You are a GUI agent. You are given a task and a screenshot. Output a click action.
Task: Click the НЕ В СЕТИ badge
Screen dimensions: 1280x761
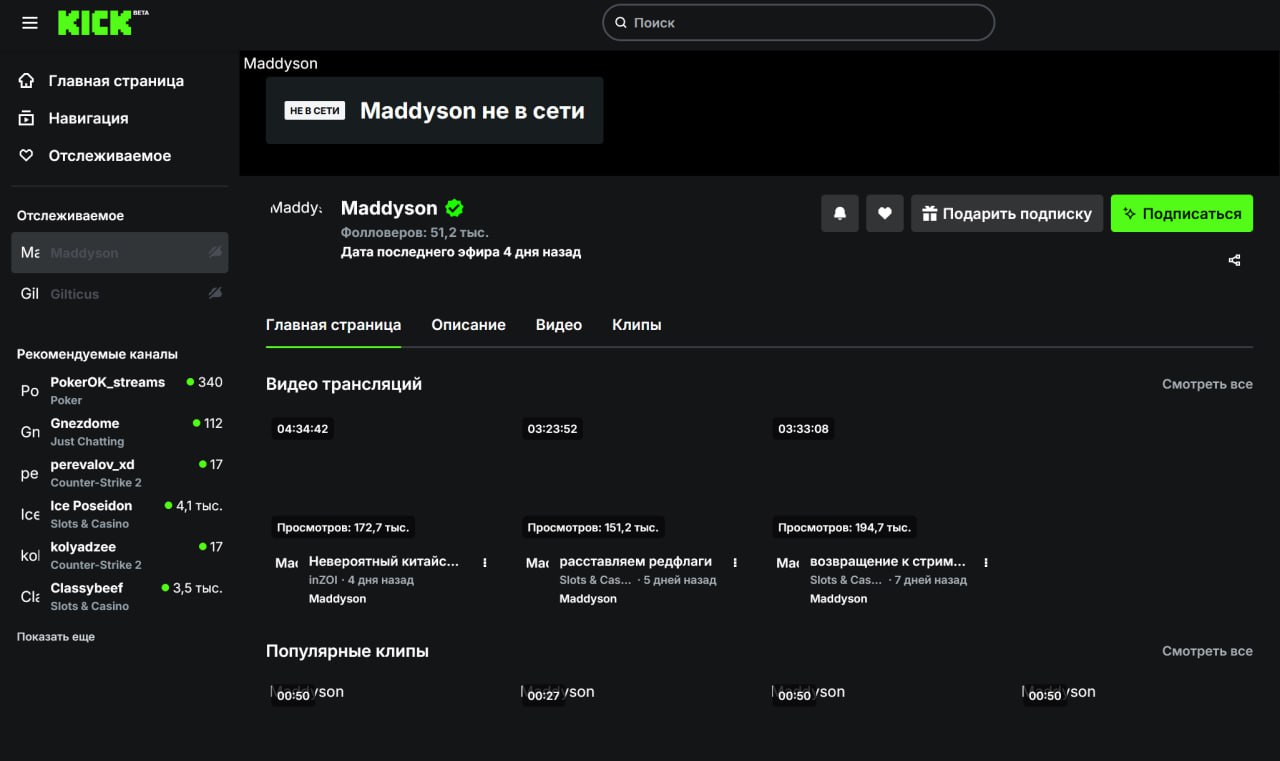click(315, 111)
